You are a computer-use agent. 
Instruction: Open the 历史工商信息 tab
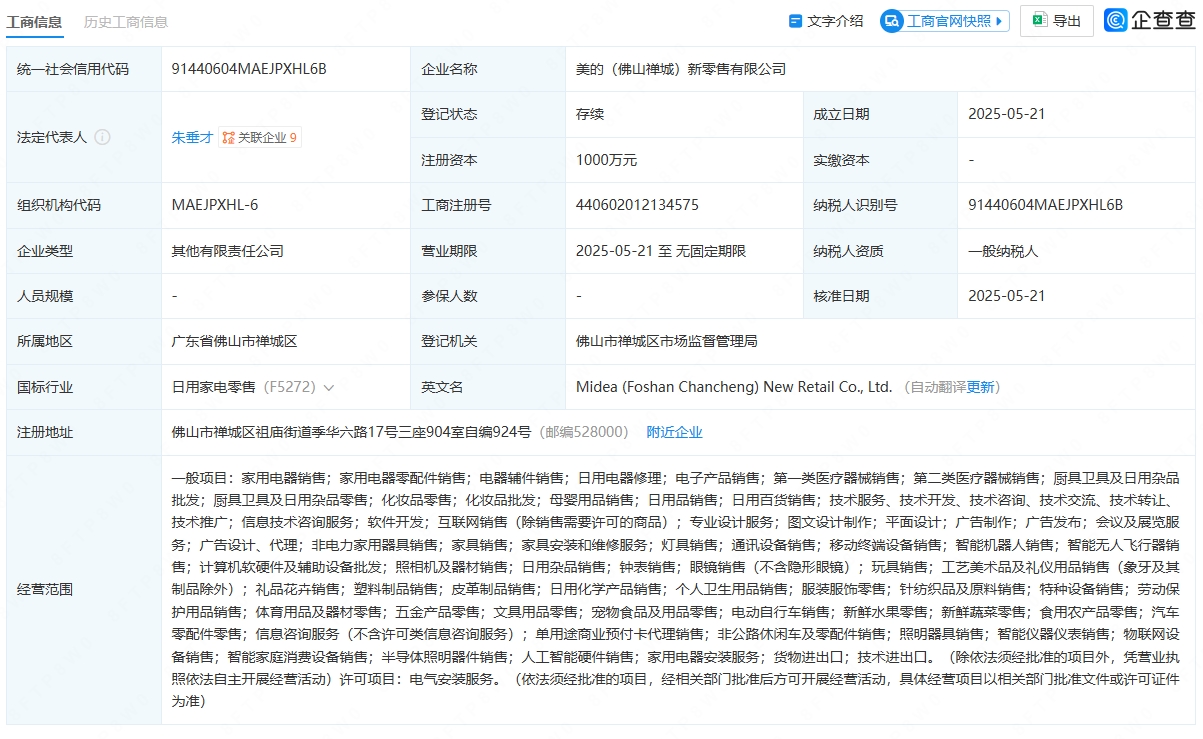[126, 21]
